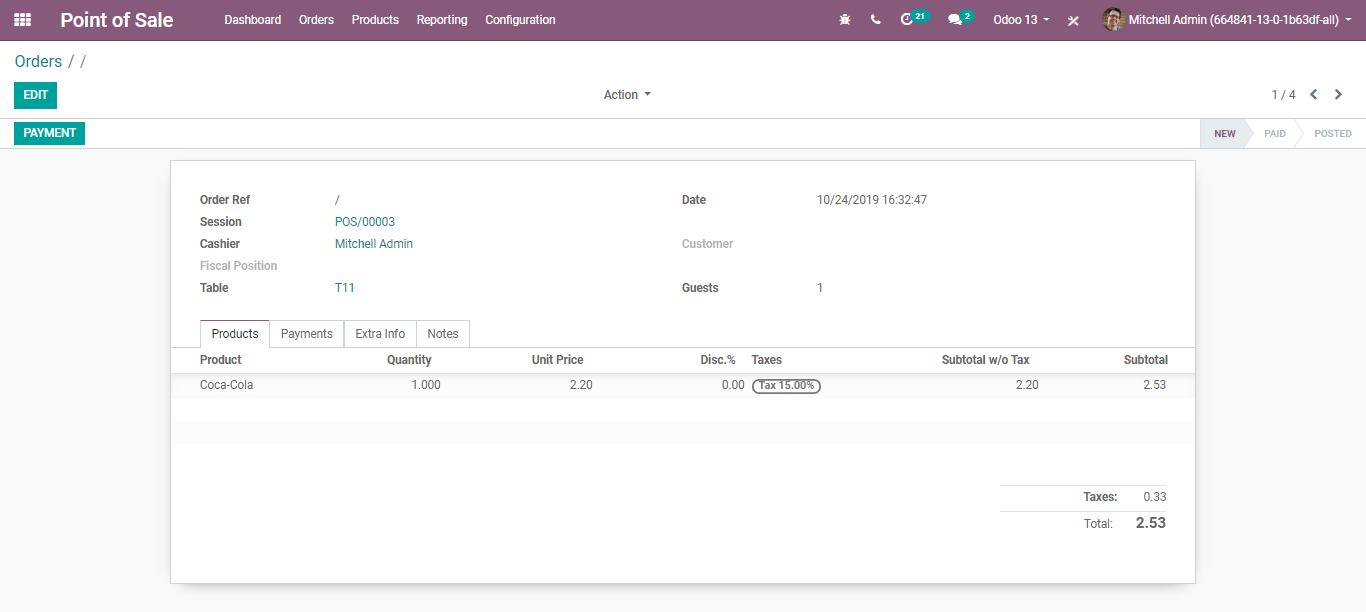
Task: Switch to the Extra Info tab
Action: (380, 334)
